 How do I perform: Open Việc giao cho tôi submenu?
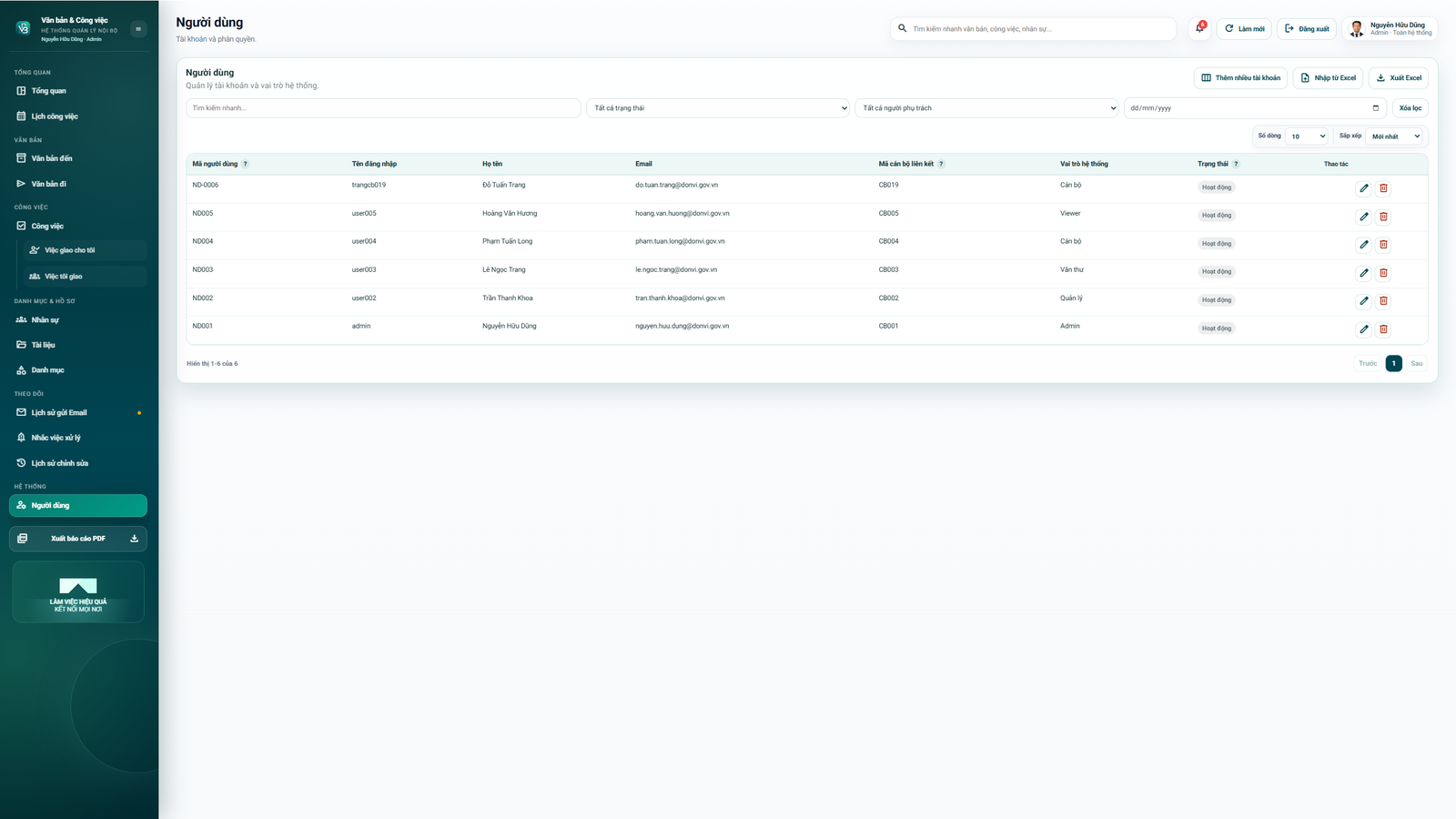(86, 250)
